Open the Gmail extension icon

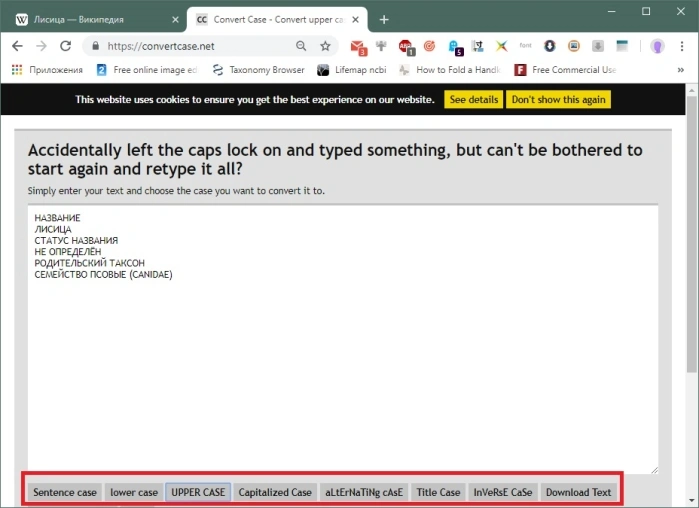click(x=358, y=47)
